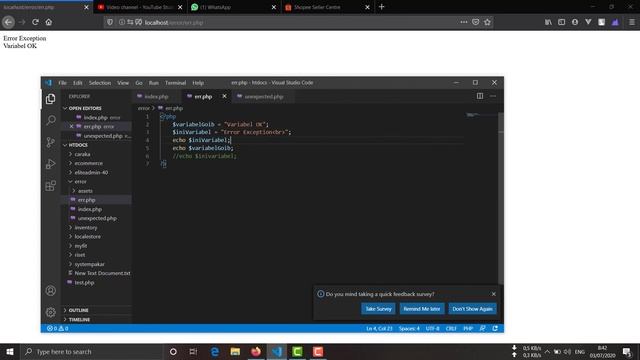Open the Firefox page actions ellipsis

pos(464,22)
